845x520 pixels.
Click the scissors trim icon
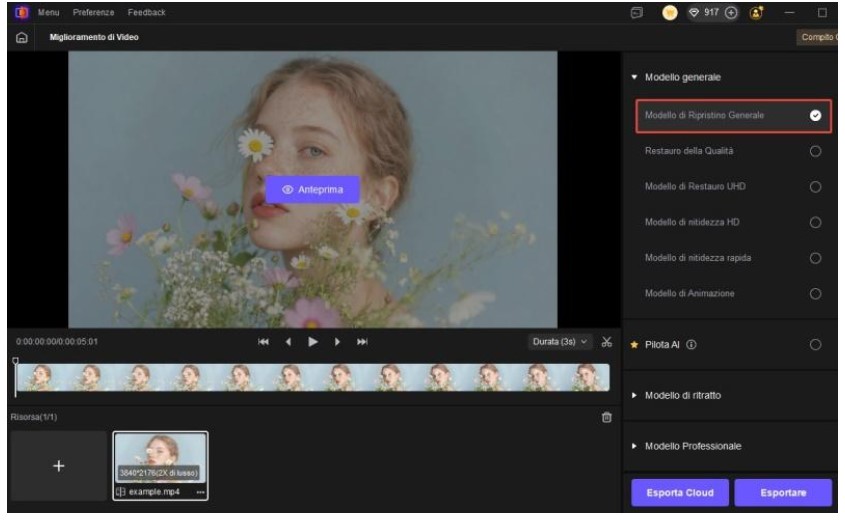coord(607,342)
